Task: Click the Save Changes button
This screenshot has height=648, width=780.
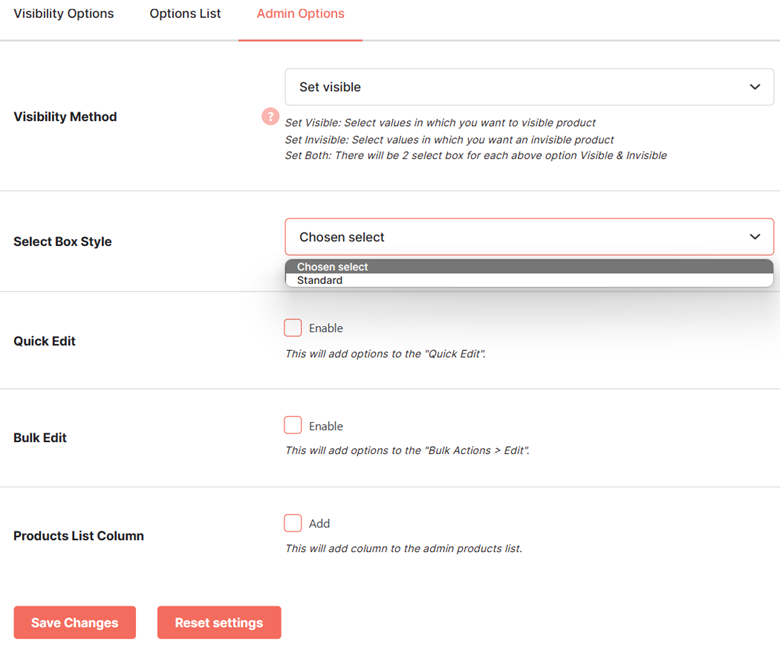Action: tap(75, 622)
